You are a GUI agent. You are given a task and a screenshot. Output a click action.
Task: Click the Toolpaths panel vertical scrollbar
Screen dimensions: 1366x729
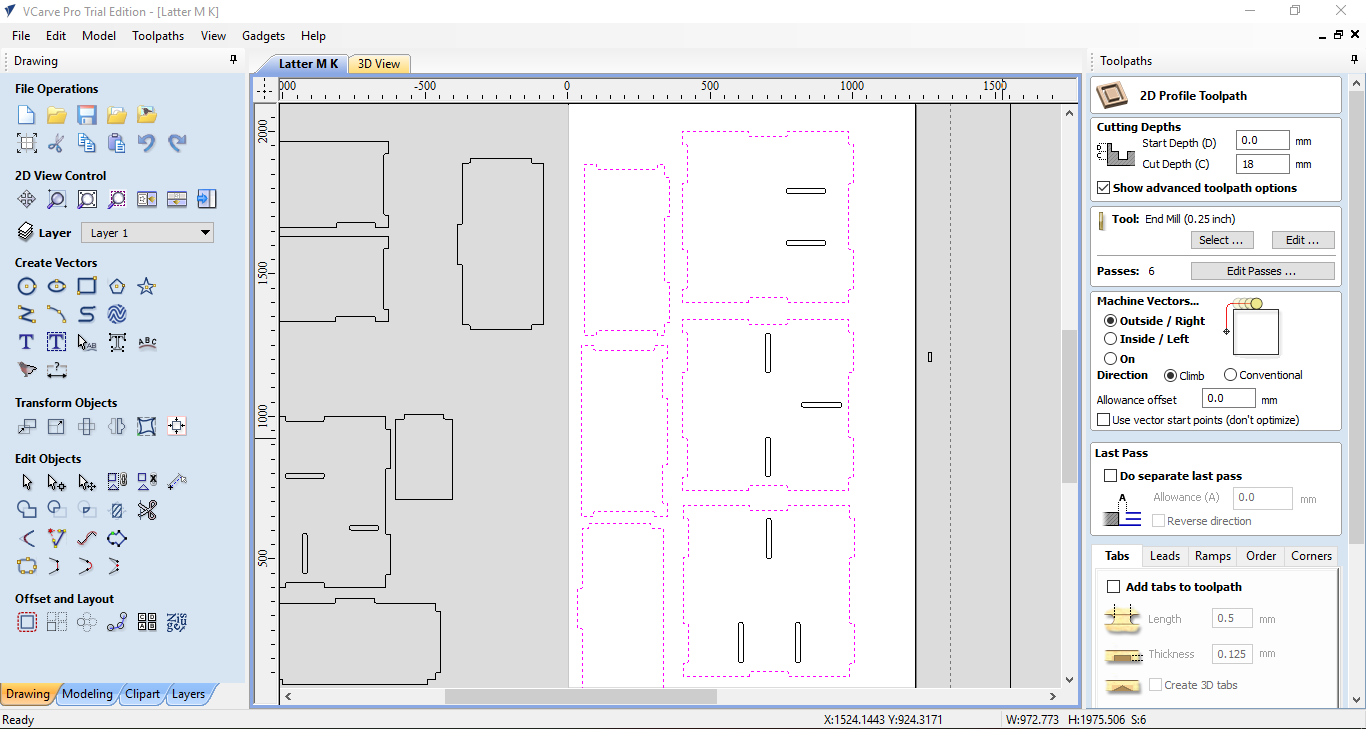[x=1356, y=320]
